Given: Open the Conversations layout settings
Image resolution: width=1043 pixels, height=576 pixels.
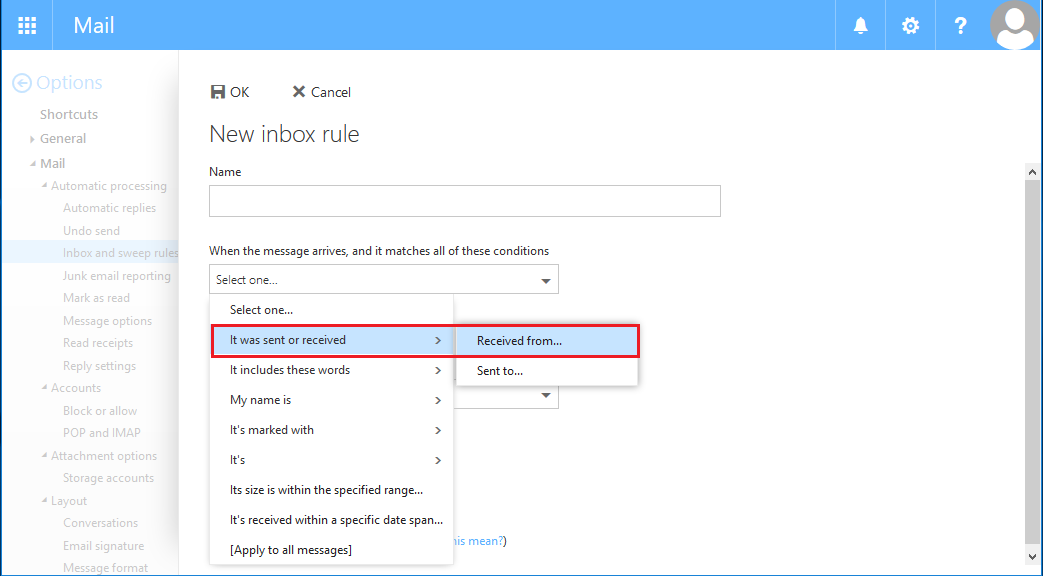Looking at the screenshot, I should click(x=101, y=522).
